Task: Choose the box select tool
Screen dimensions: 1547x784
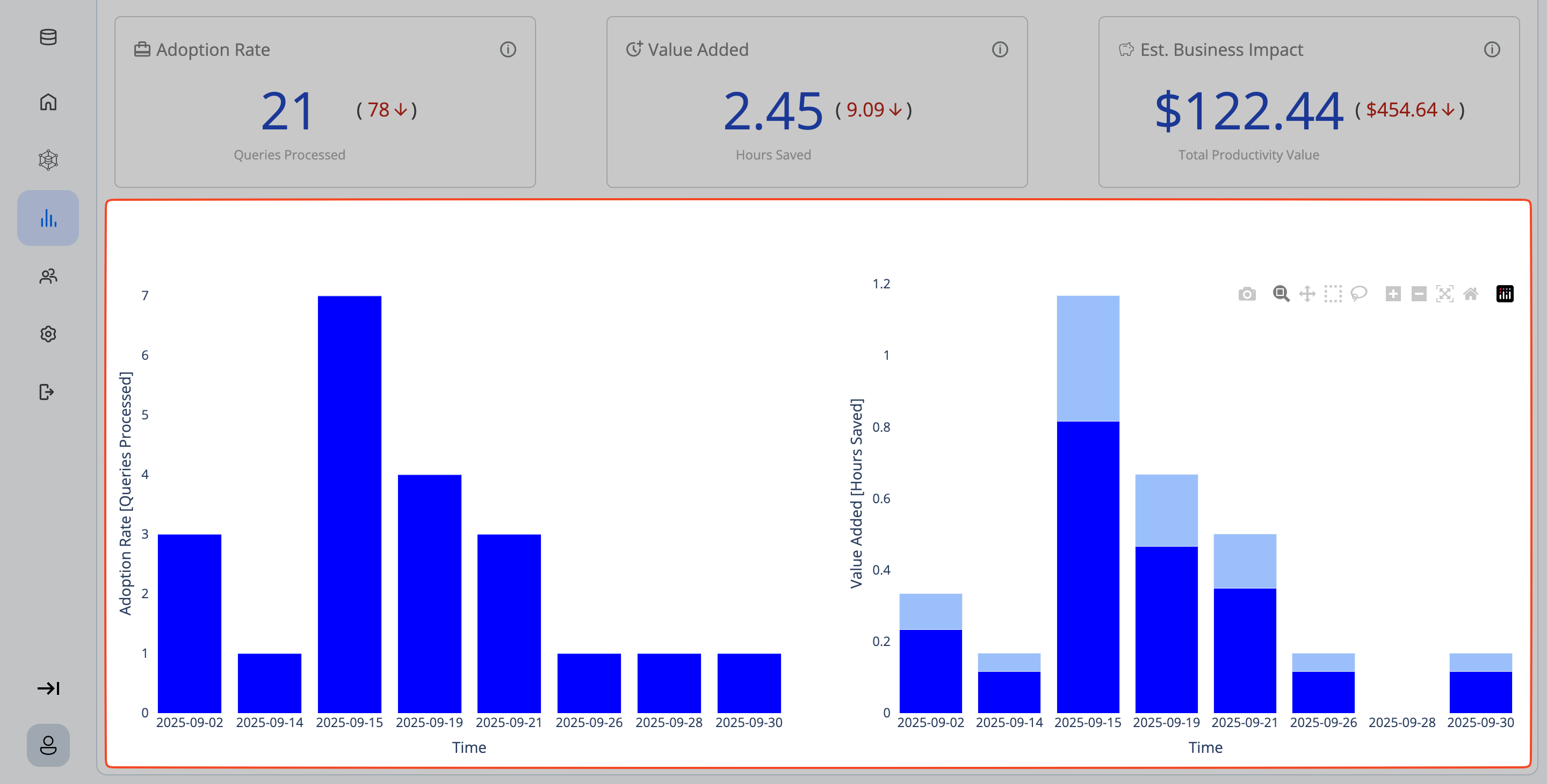Action: coord(1333,294)
